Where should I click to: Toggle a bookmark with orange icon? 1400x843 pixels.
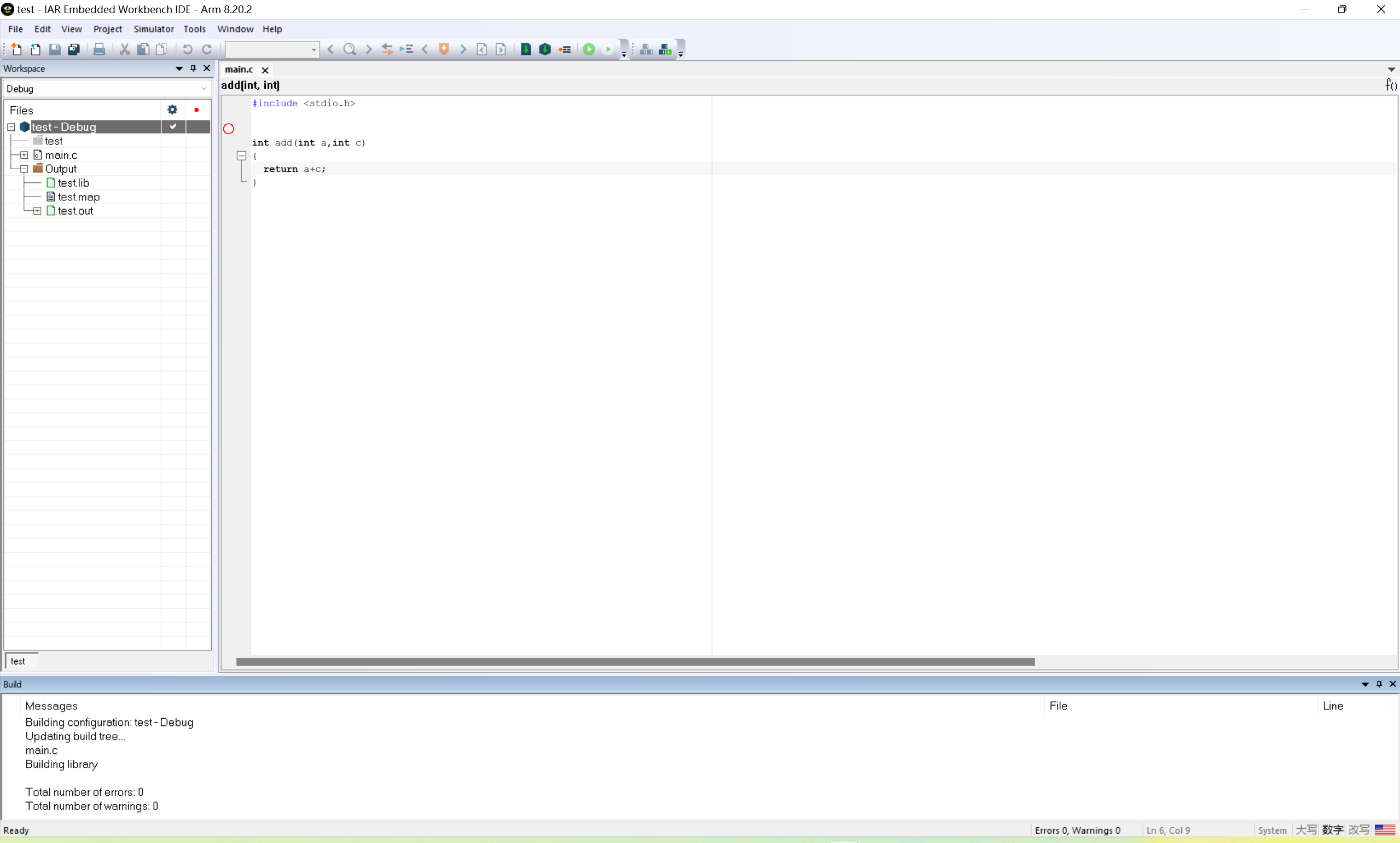[x=444, y=49]
